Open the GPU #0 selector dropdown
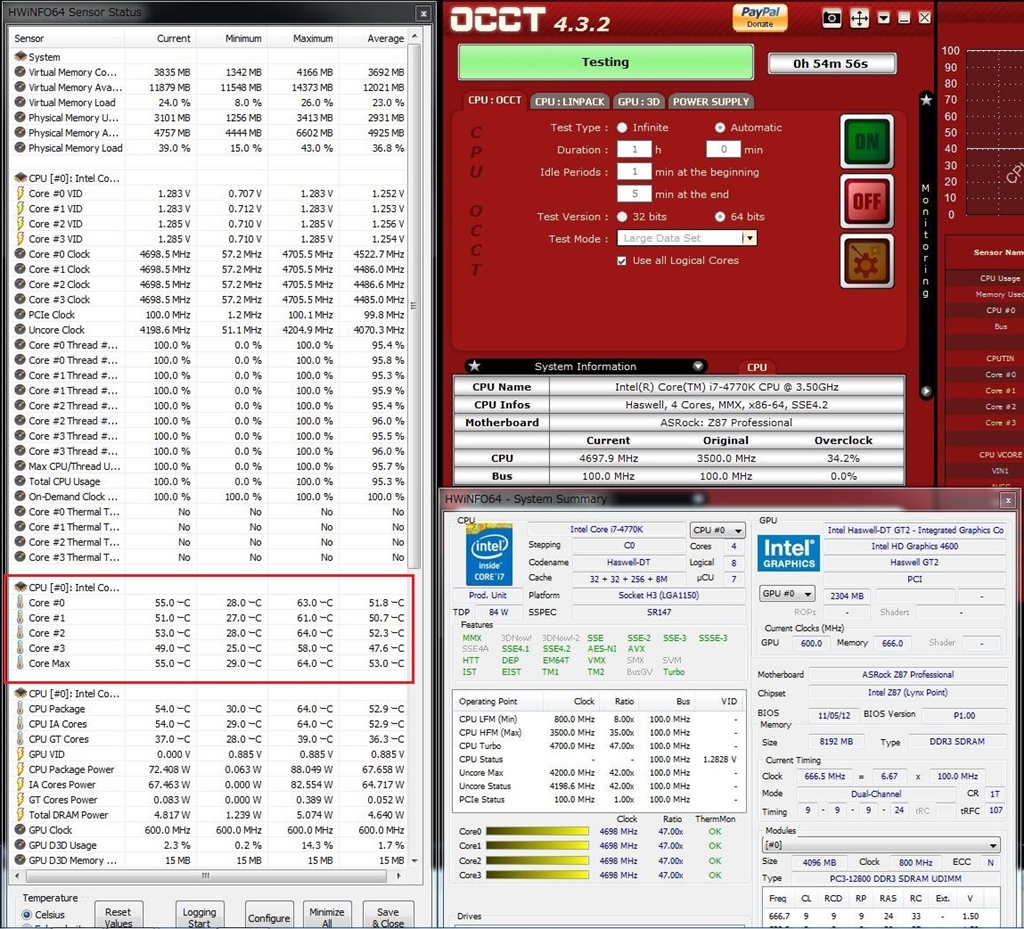Image resolution: width=1024 pixels, height=929 pixels. [x=787, y=594]
